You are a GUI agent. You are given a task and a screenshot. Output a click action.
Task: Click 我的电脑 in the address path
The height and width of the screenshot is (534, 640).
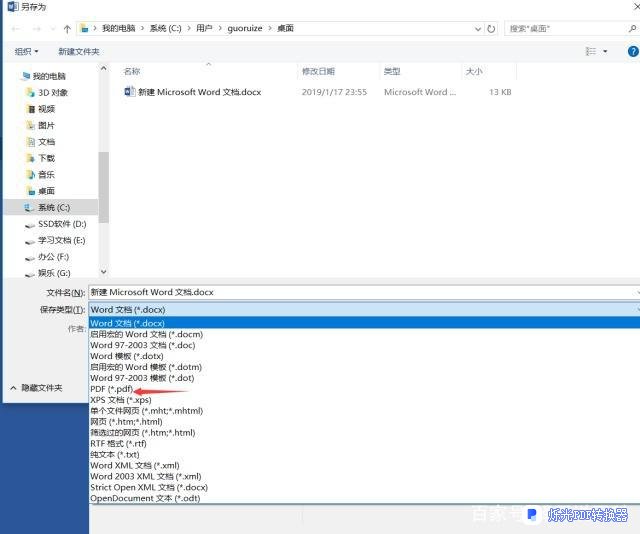118,28
